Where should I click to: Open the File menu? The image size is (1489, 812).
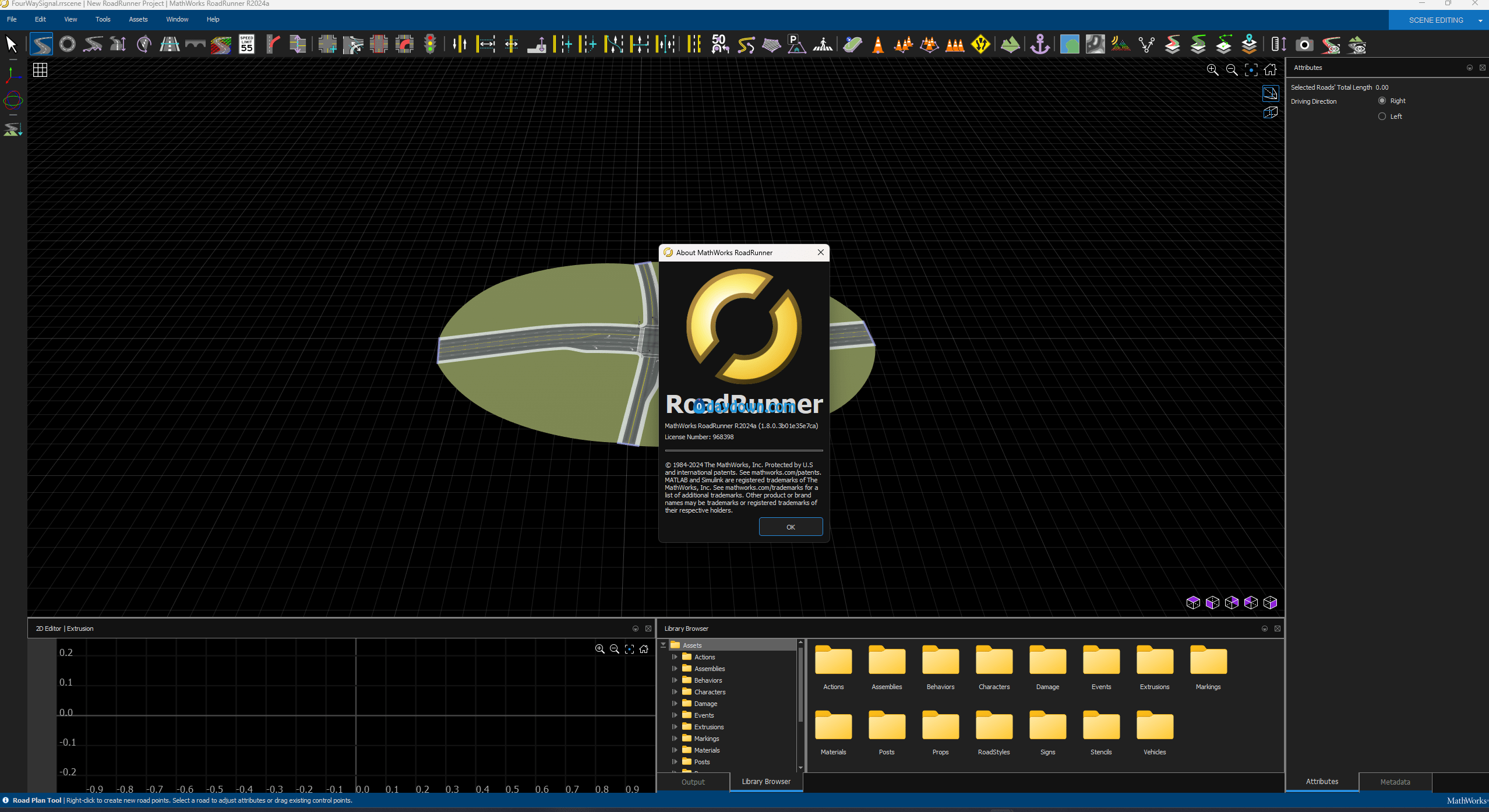(12, 19)
